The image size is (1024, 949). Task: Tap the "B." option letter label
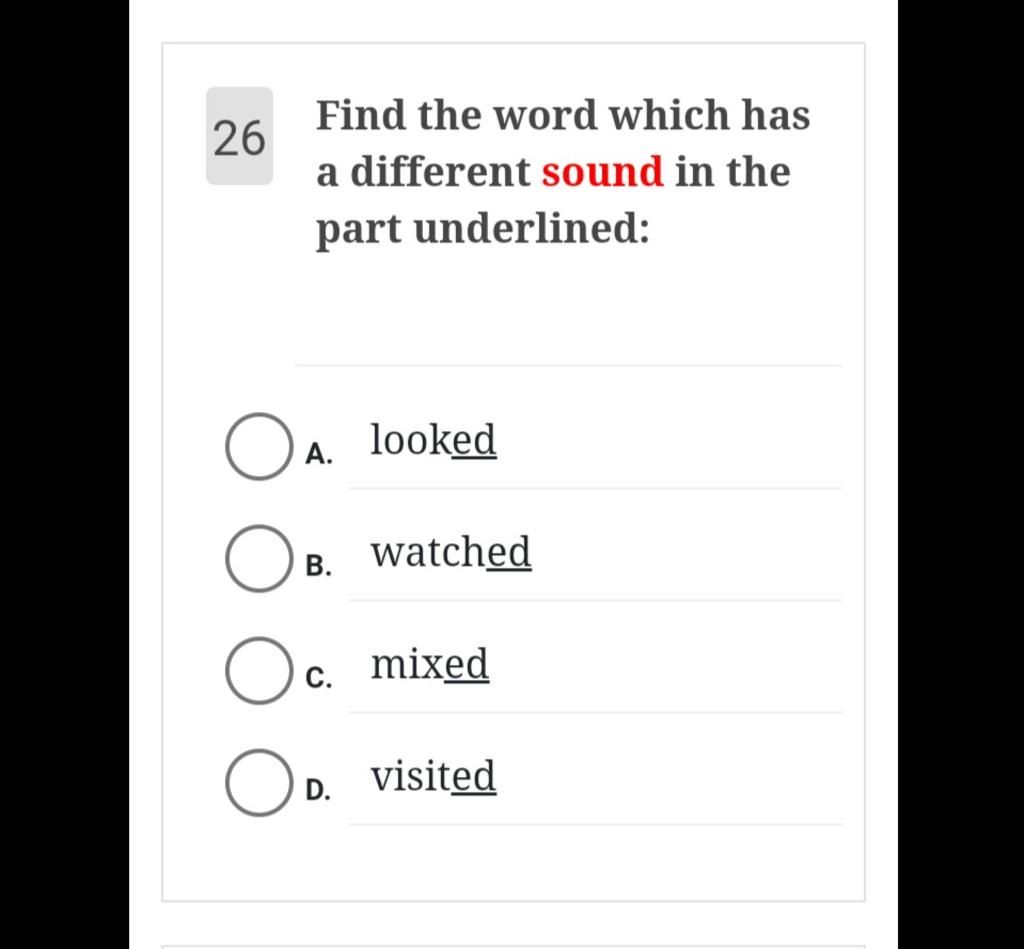click(319, 566)
